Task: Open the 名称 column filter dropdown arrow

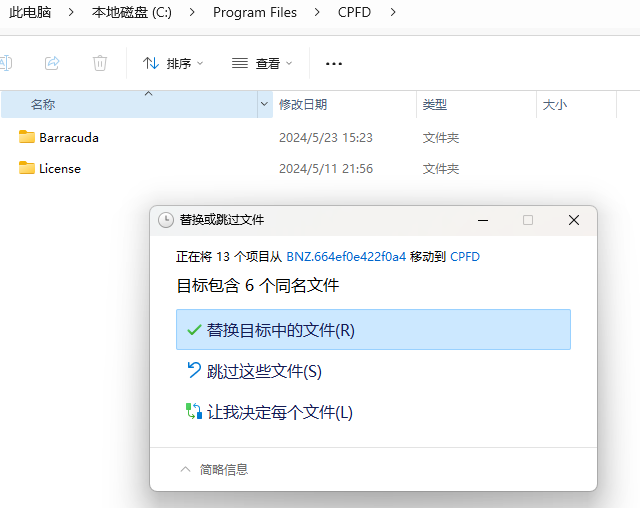Action: point(264,104)
